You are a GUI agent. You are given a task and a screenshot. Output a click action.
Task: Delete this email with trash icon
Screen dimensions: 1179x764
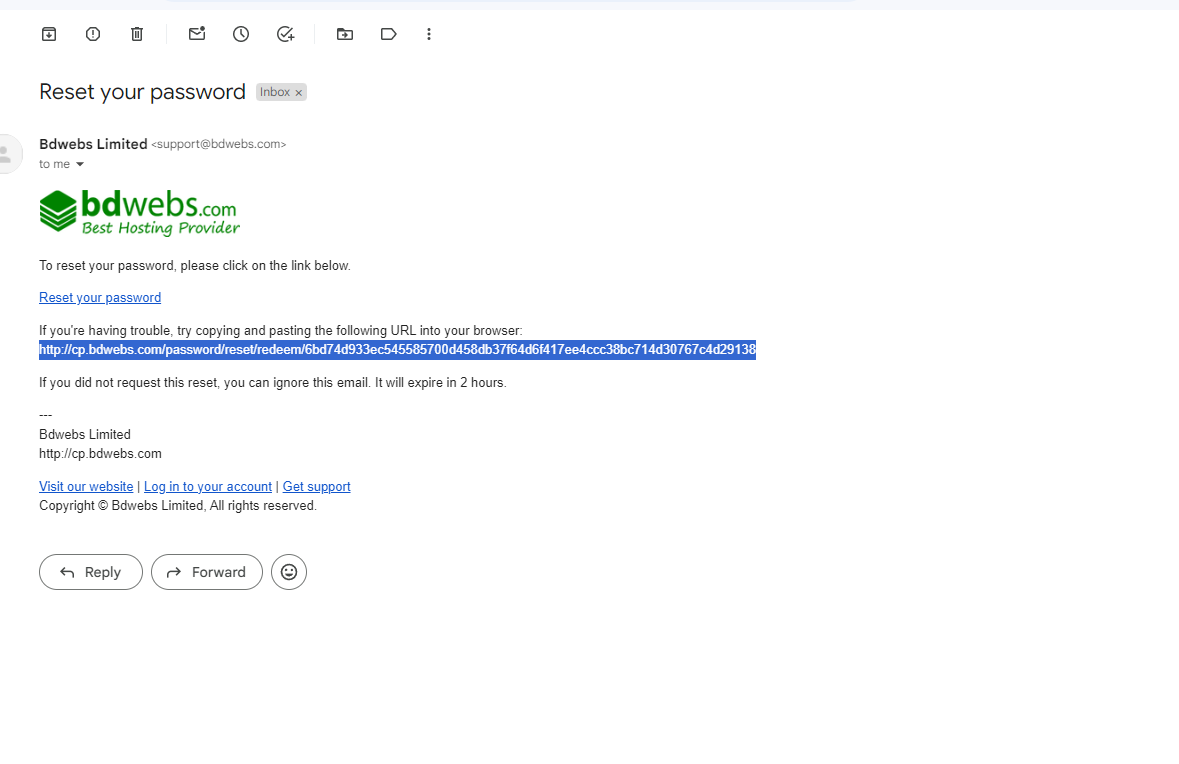coord(137,34)
